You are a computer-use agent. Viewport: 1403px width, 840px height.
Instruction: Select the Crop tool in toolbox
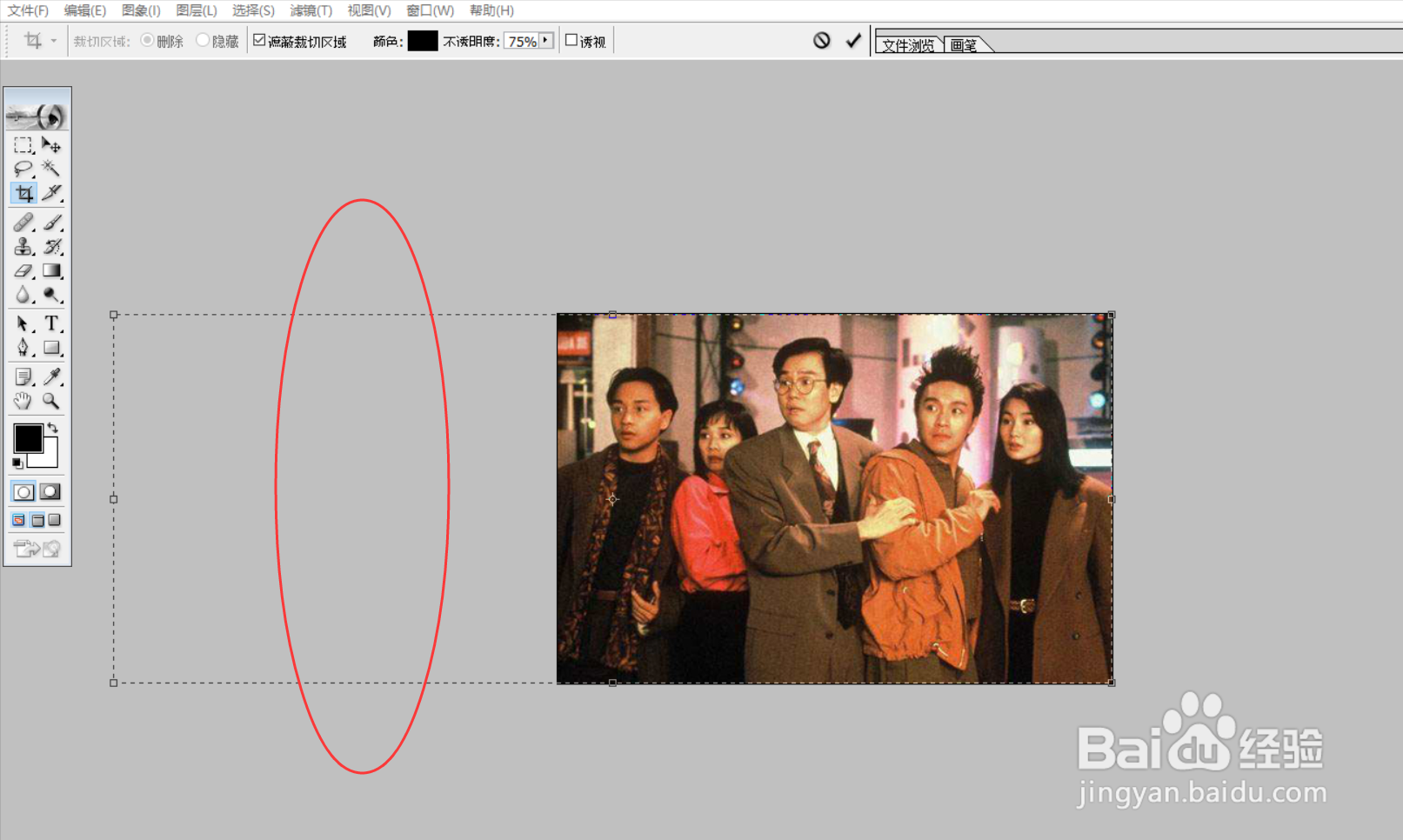point(23,193)
